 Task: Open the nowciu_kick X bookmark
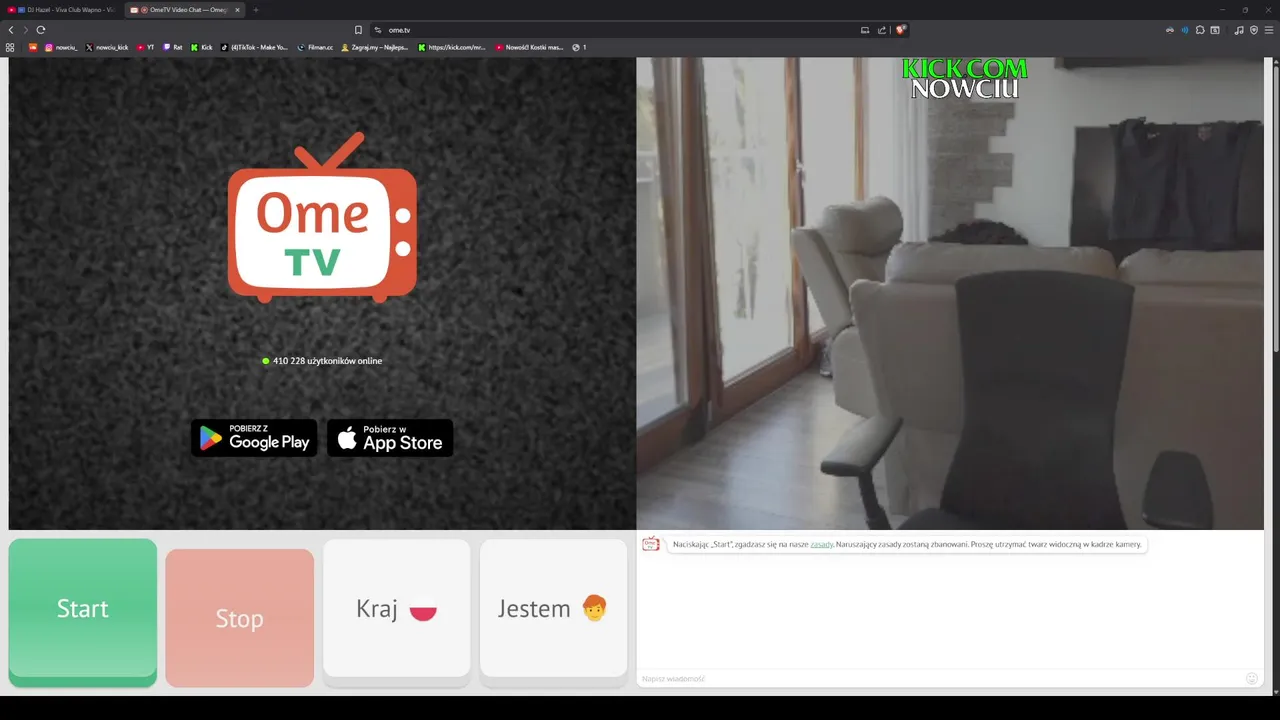107,47
